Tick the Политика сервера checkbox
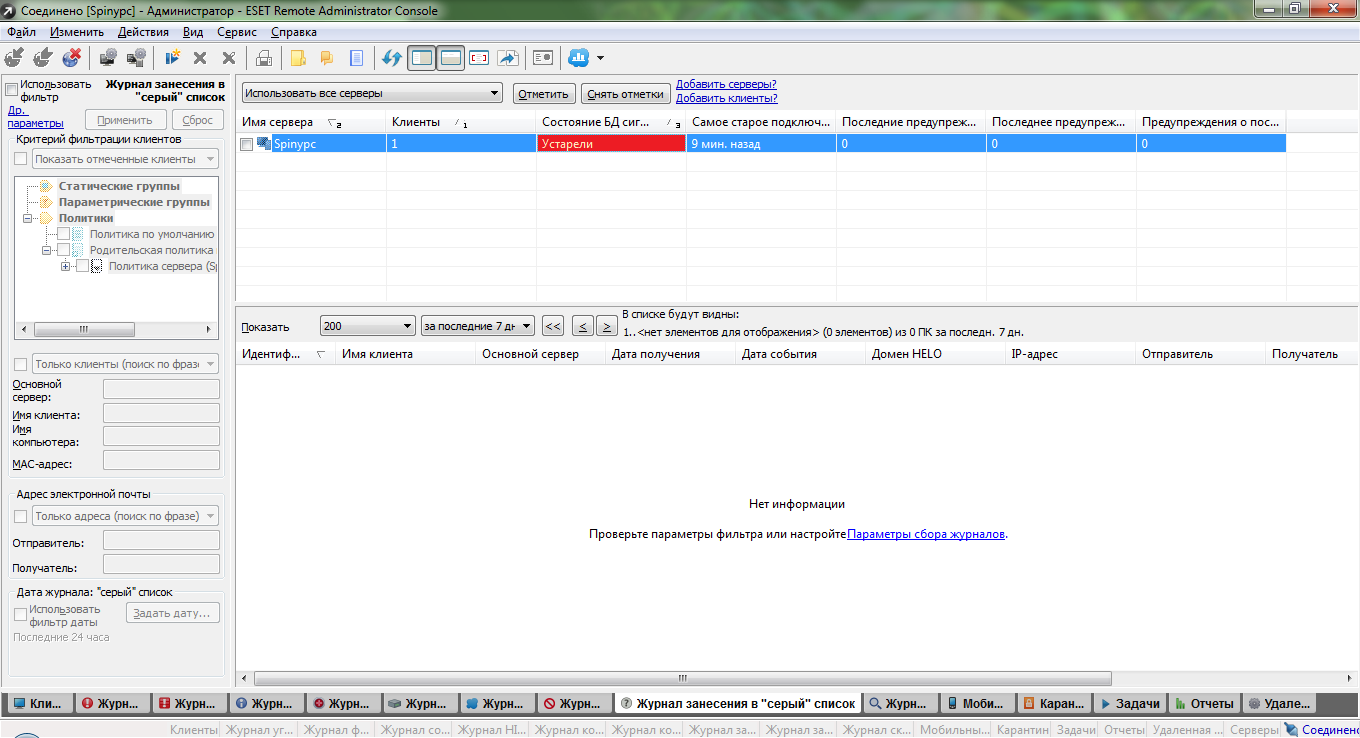The height and width of the screenshot is (738, 1360). coord(82,266)
